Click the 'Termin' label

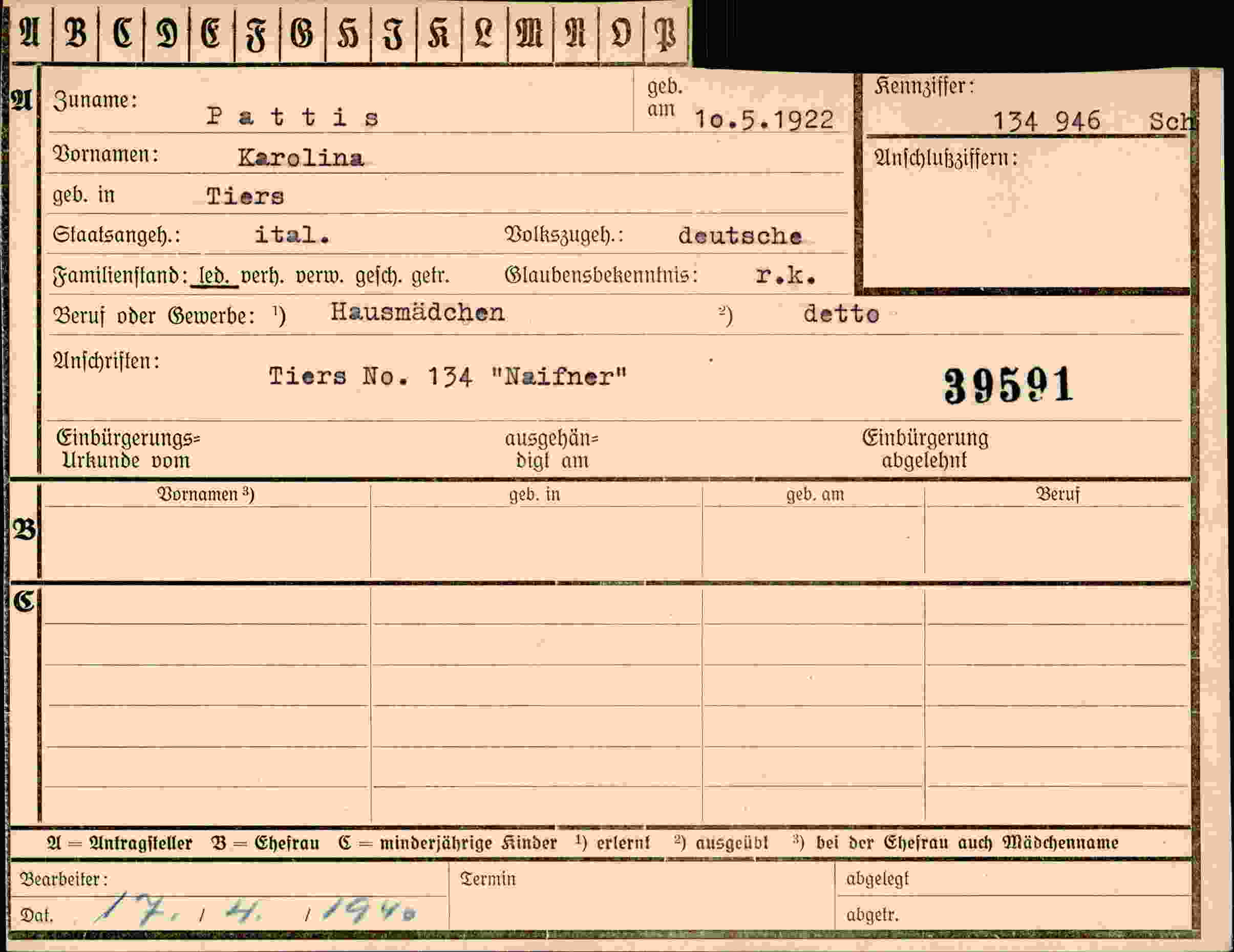coord(487,879)
